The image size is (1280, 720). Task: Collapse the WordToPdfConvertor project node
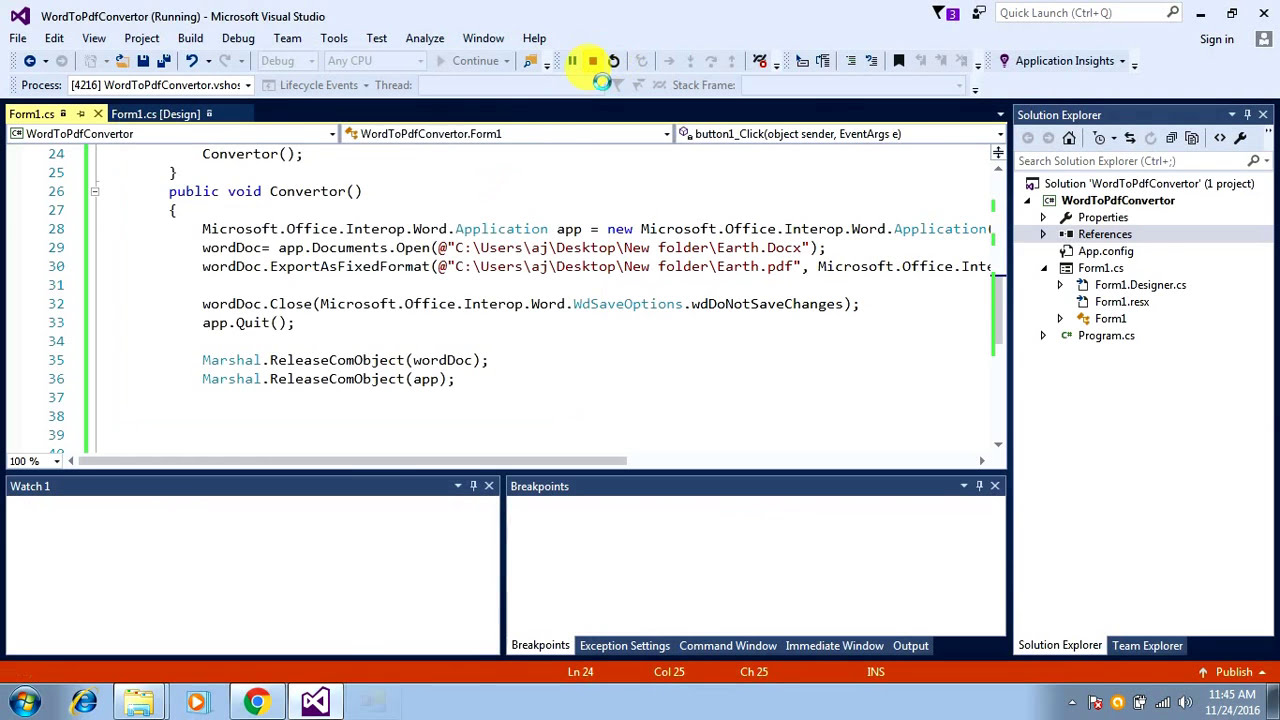coord(1027,201)
